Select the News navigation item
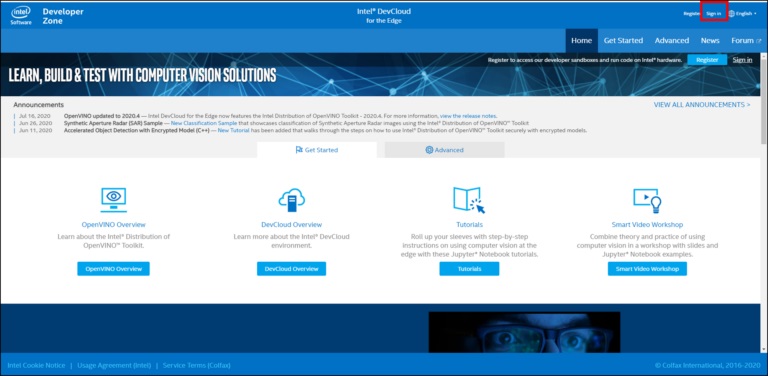The image size is (768, 376). [710, 41]
